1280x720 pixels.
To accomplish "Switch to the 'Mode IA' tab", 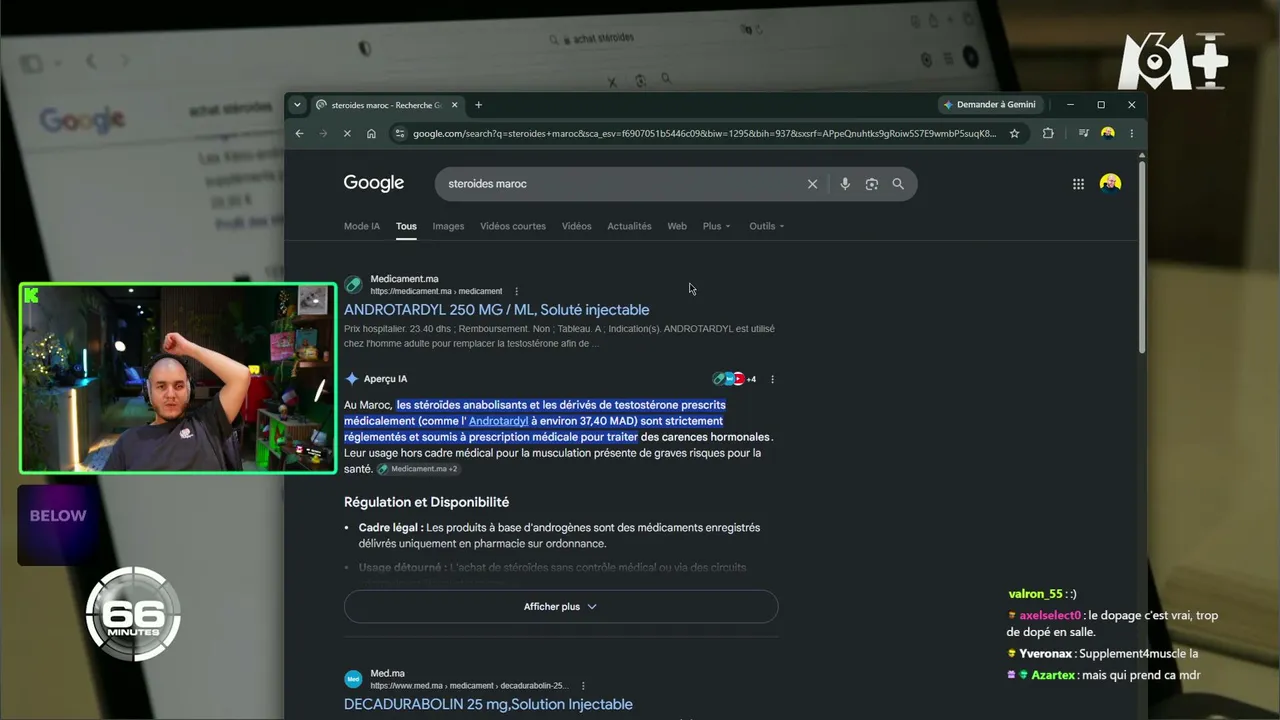I will tap(362, 226).
